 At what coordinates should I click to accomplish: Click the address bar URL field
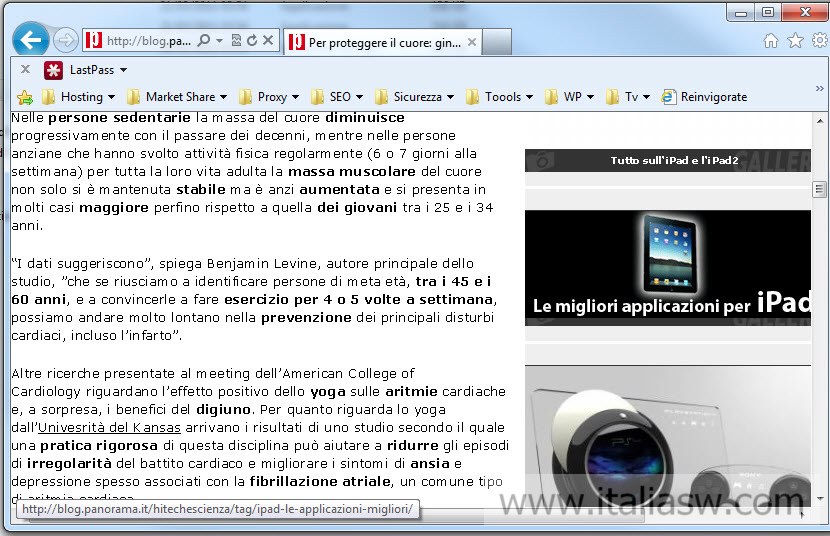(148, 40)
